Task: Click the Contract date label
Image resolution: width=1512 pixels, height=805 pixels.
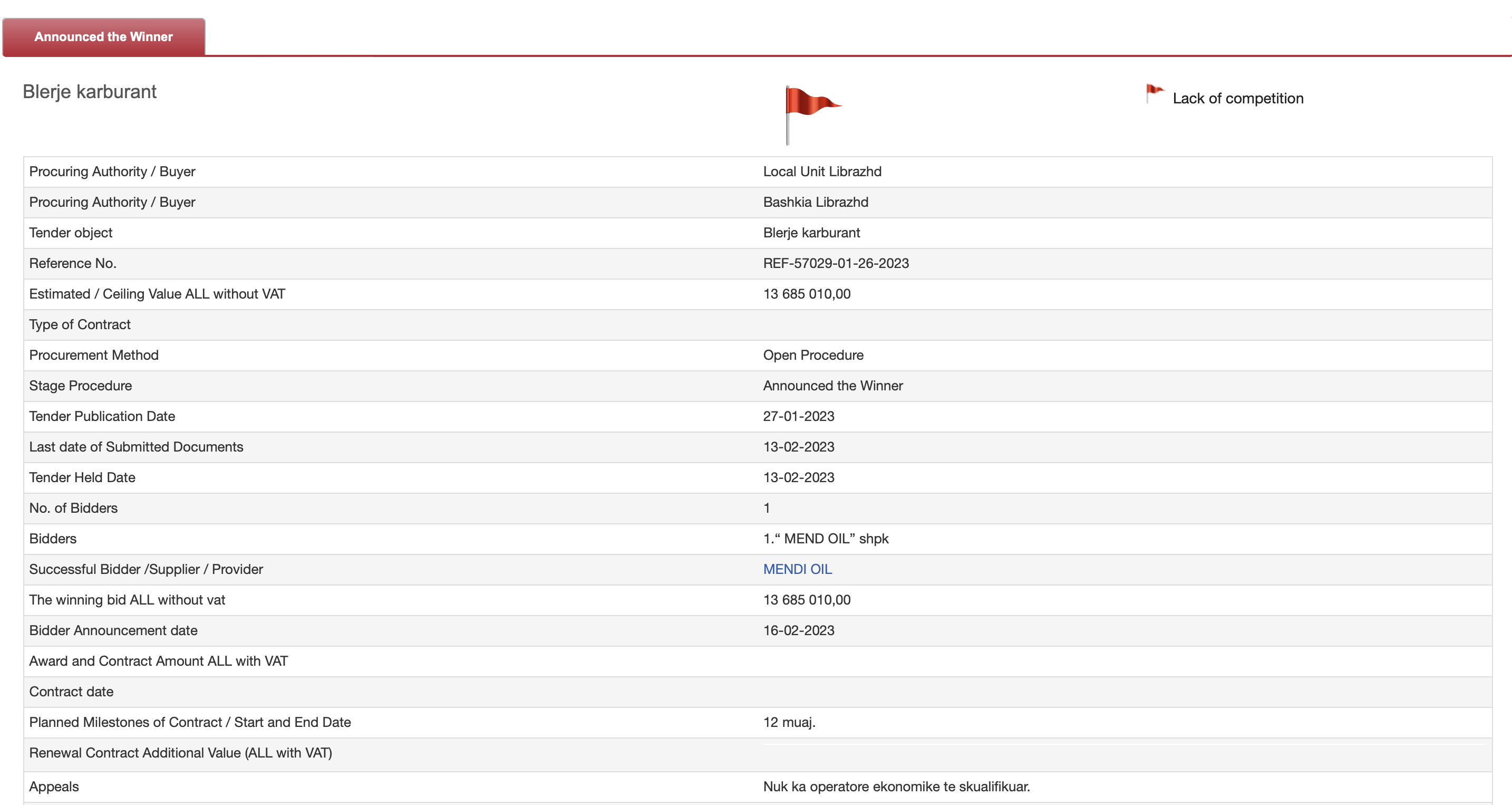Action: (71, 691)
